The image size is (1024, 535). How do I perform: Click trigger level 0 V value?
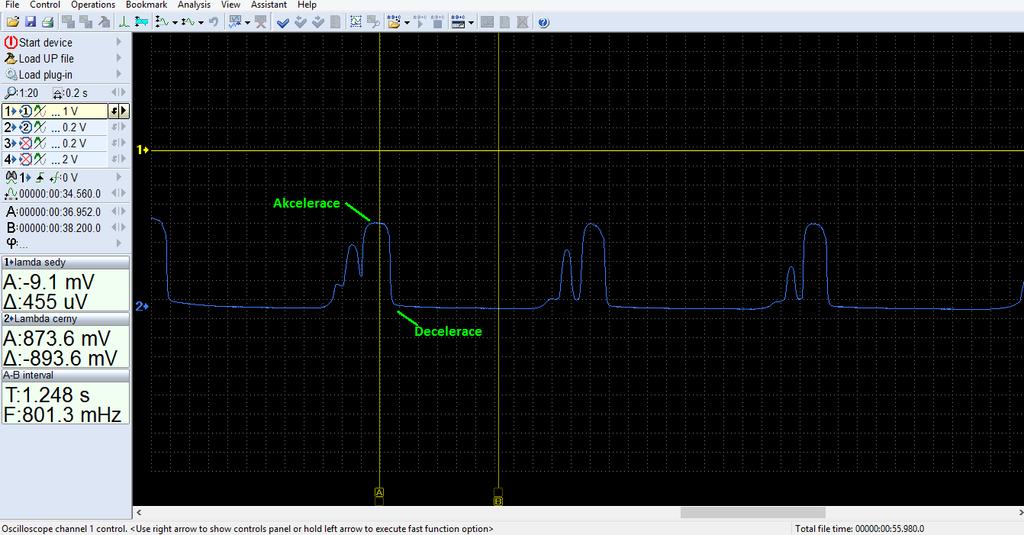(x=70, y=178)
